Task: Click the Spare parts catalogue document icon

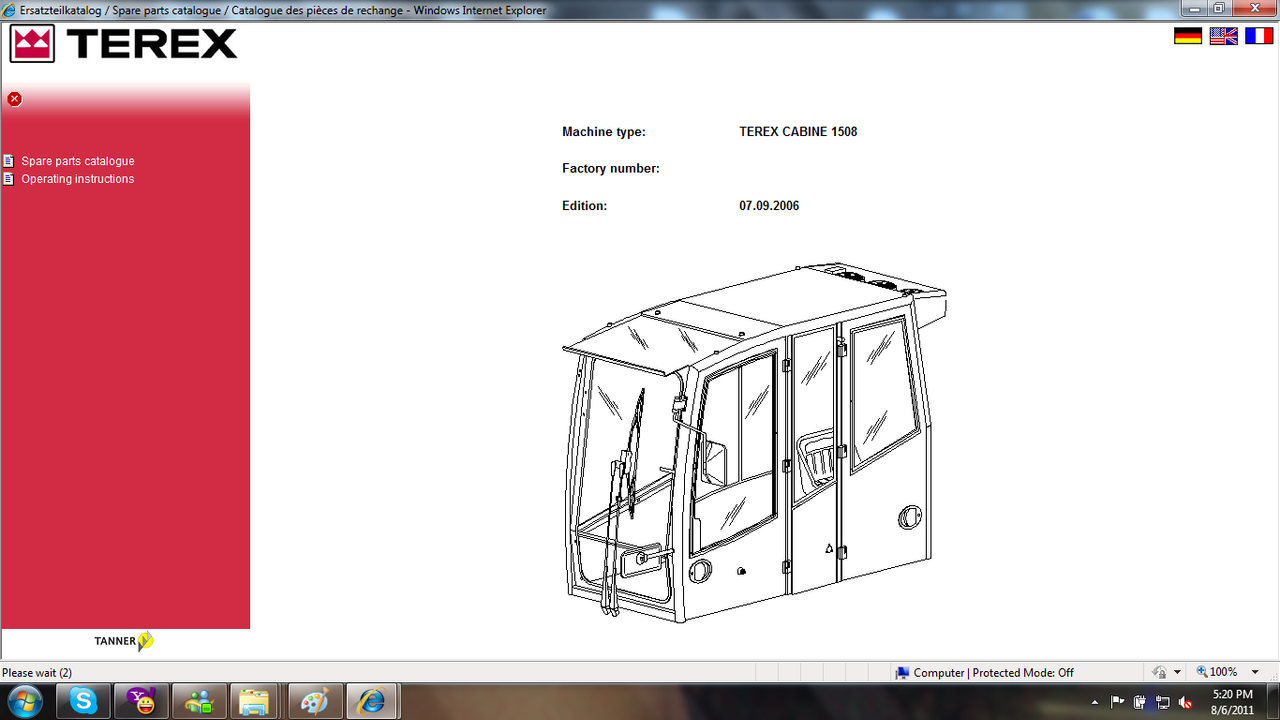Action: pyautogui.click(x=9, y=161)
